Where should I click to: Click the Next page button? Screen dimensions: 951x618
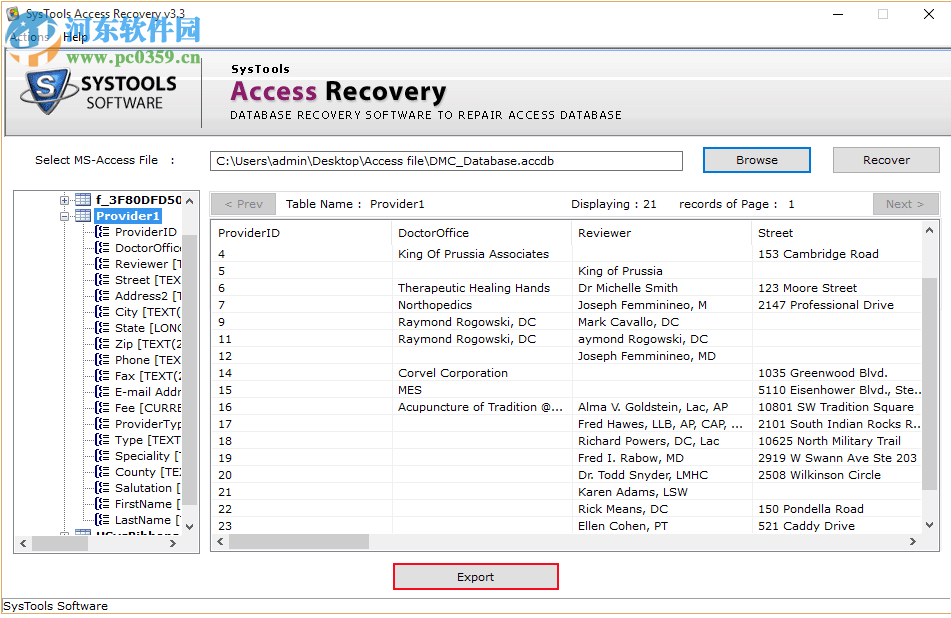(904, 204)
